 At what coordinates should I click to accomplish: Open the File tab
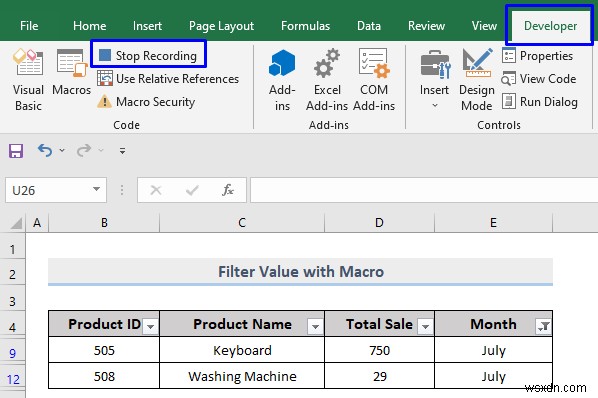(x=29, y=26)
